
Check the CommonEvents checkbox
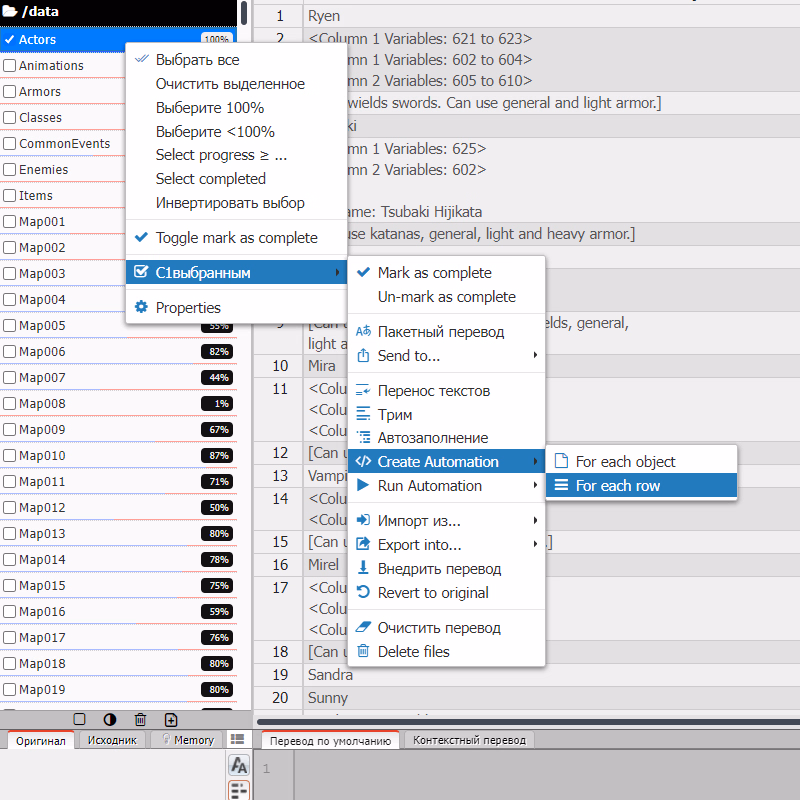(x=10, y=143)
